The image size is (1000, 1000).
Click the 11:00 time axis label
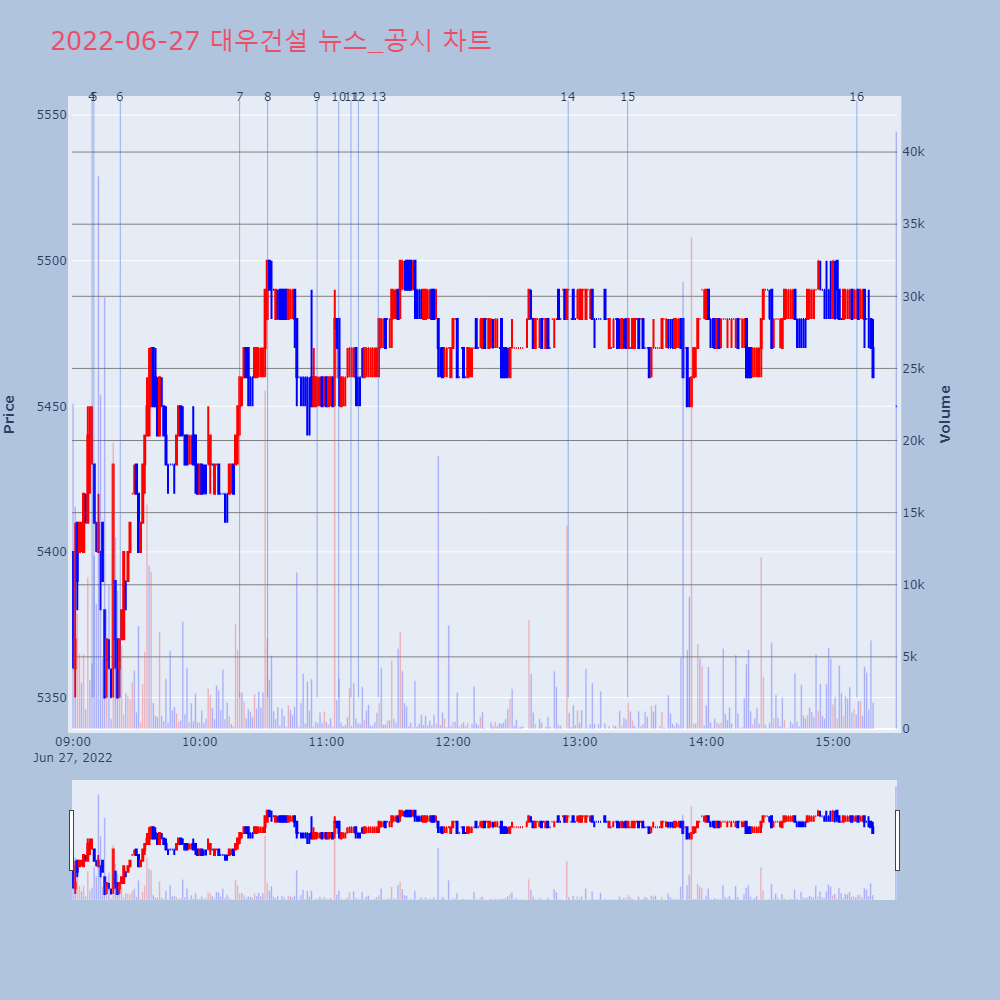tap(327, 742)
